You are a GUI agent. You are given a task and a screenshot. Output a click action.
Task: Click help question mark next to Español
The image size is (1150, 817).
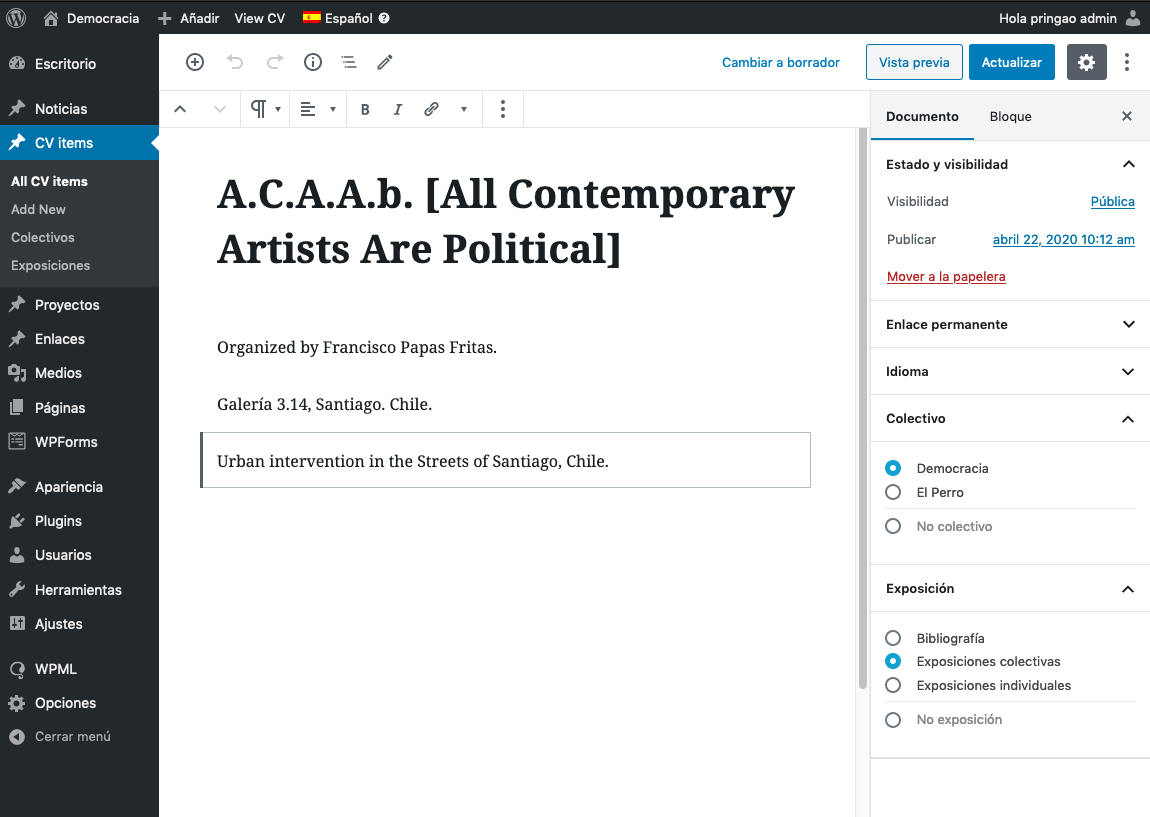point(384,18)
